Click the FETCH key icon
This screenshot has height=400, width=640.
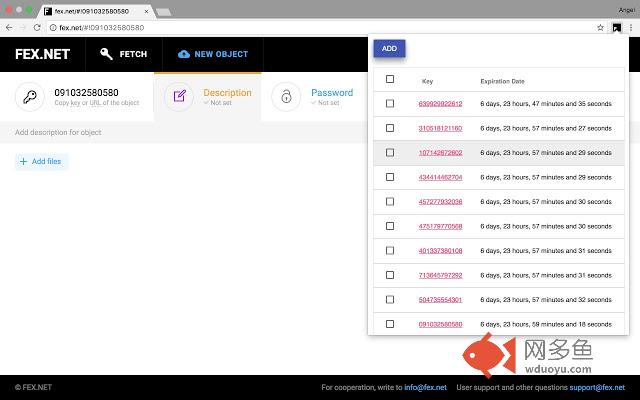pos(106,54)
